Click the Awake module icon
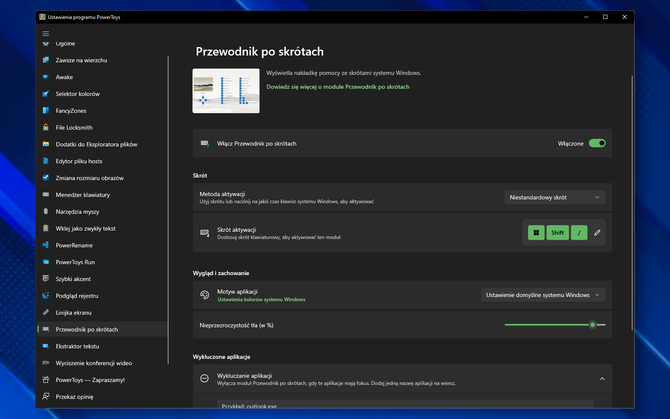The image size is (670, 419). (46, 77)
